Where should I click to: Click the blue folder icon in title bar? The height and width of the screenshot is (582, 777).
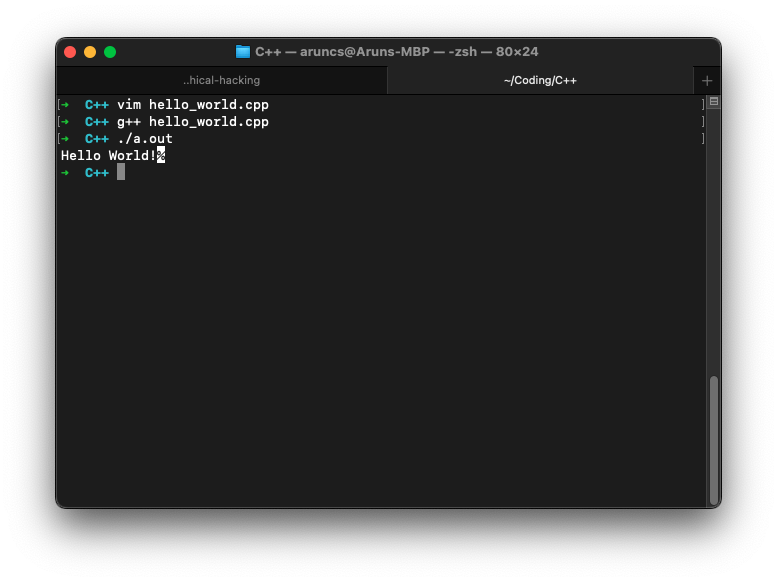243,52
